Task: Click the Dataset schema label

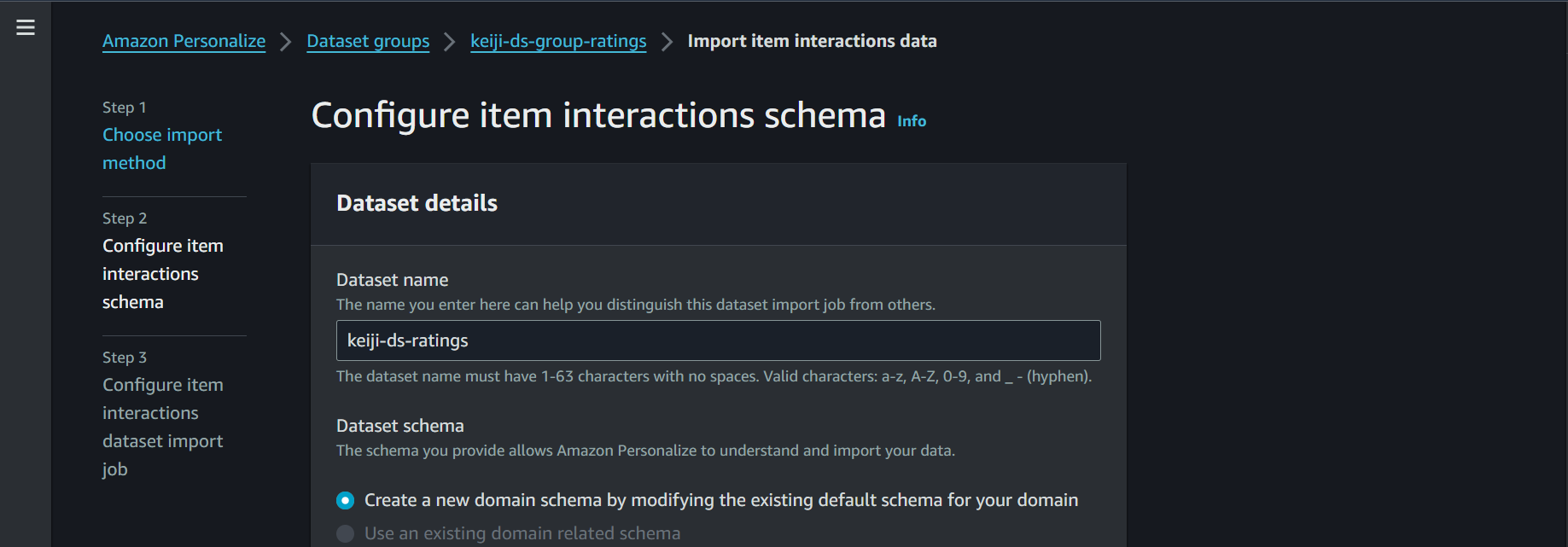Action: (399, 426)
